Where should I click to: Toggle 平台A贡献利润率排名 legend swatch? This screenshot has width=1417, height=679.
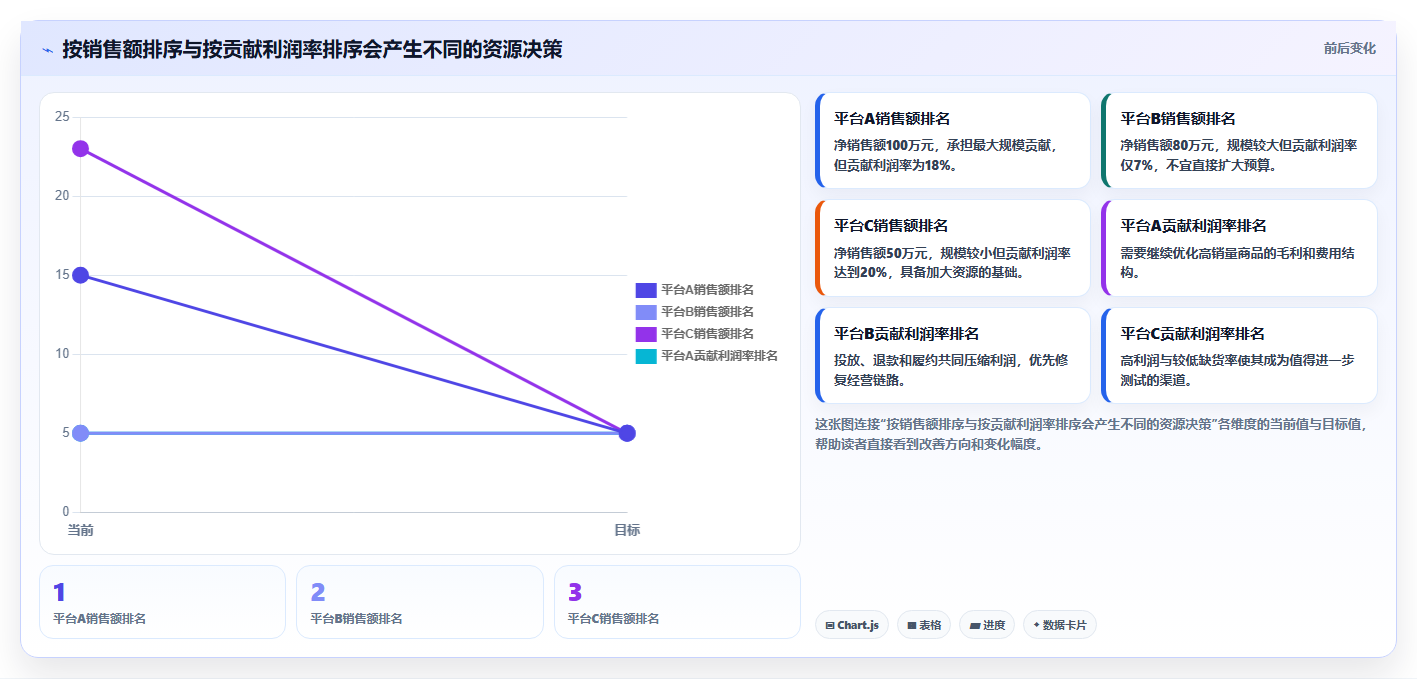pos(646,356)
